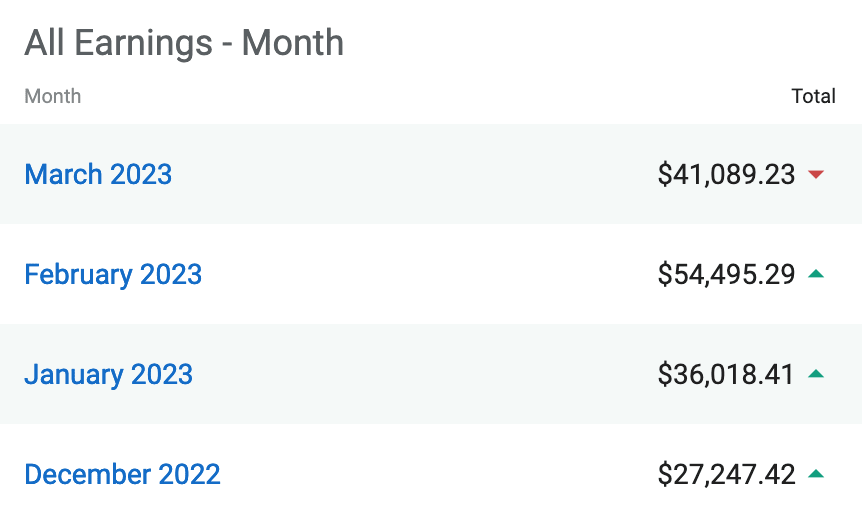Click the red downward trend arrow for March 2023
Image resolution: width=862 pixels, height=522 pixels.
coord(816,175)
